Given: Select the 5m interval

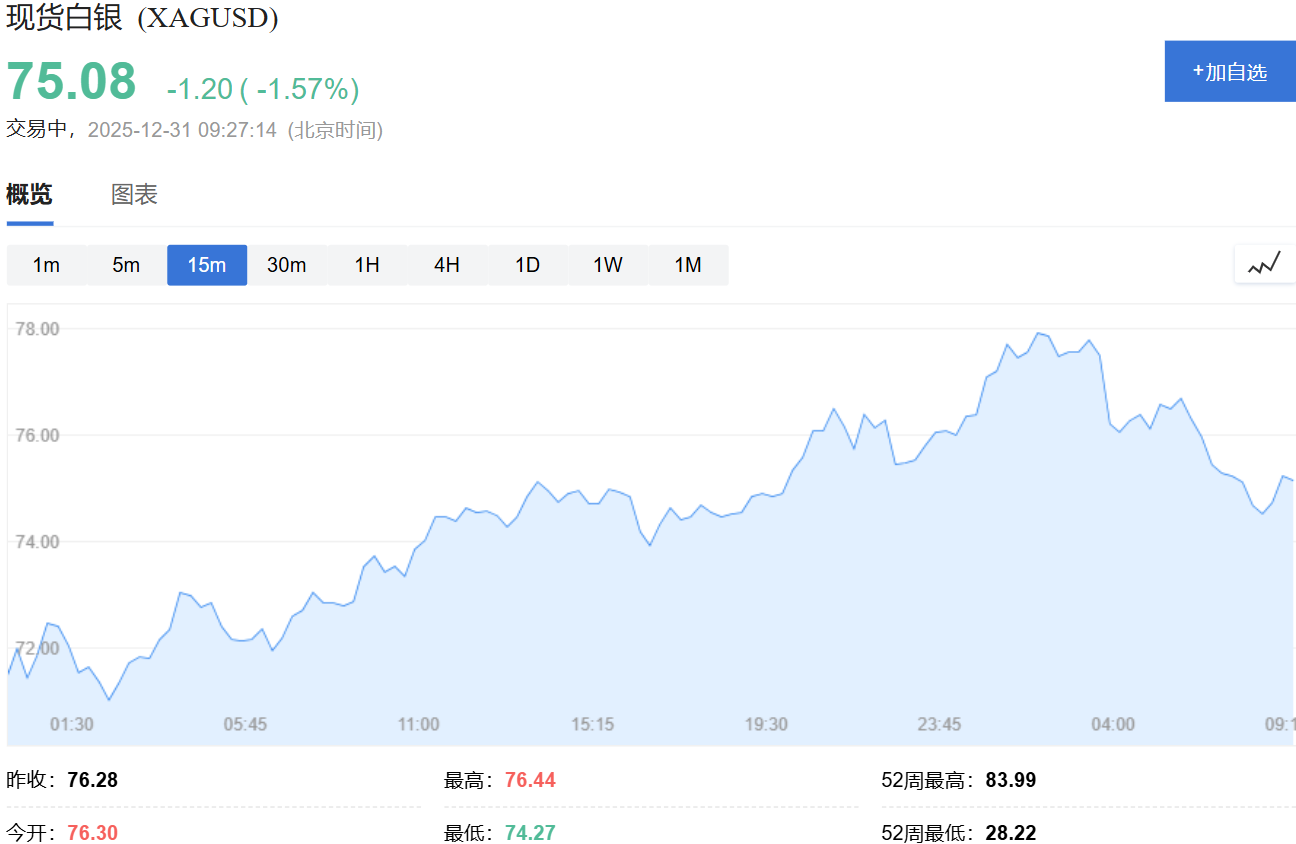Looking at the screenshot, I should tap(126, 265).
